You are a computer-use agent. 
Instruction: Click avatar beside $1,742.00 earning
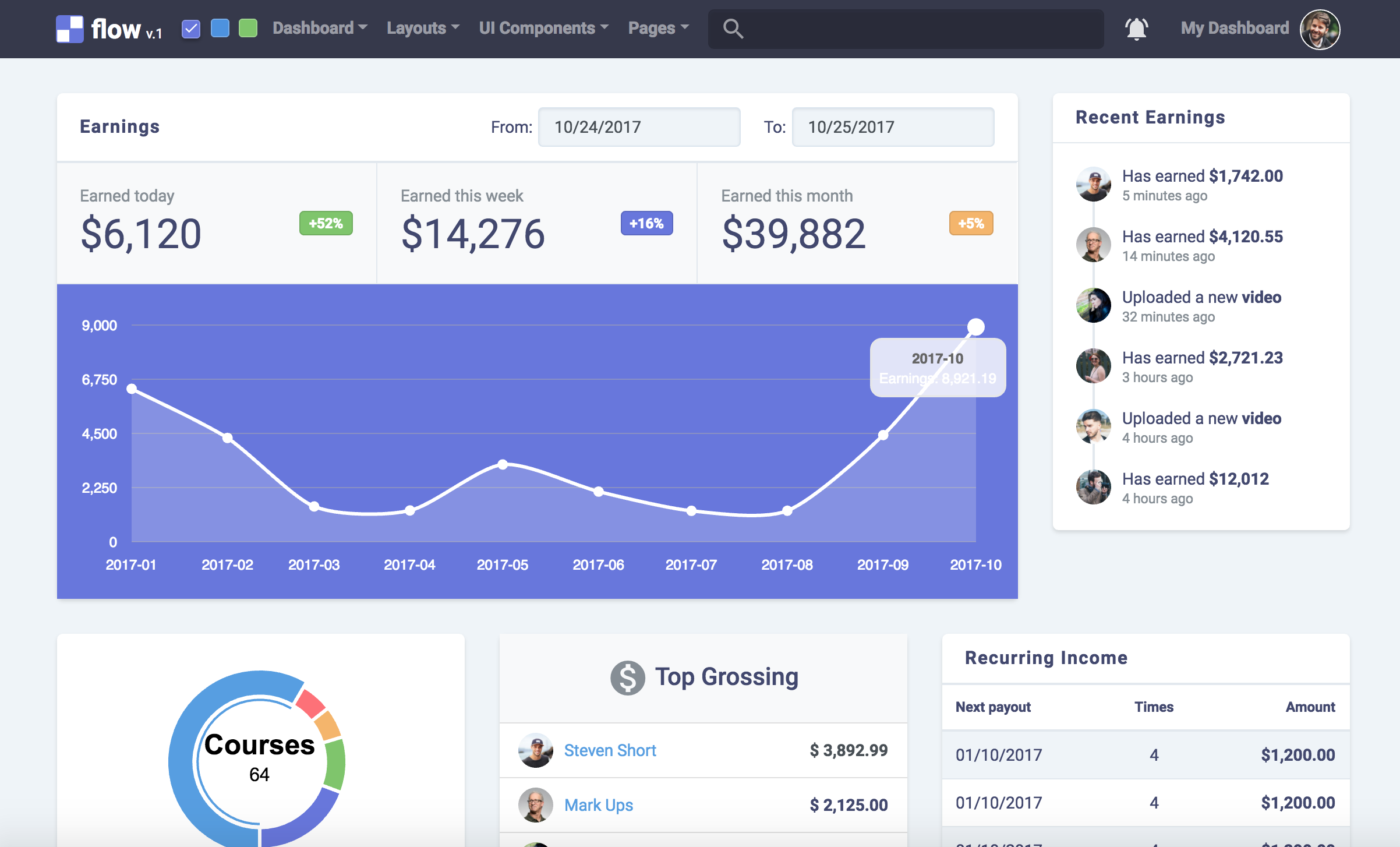pos(1093,185)
